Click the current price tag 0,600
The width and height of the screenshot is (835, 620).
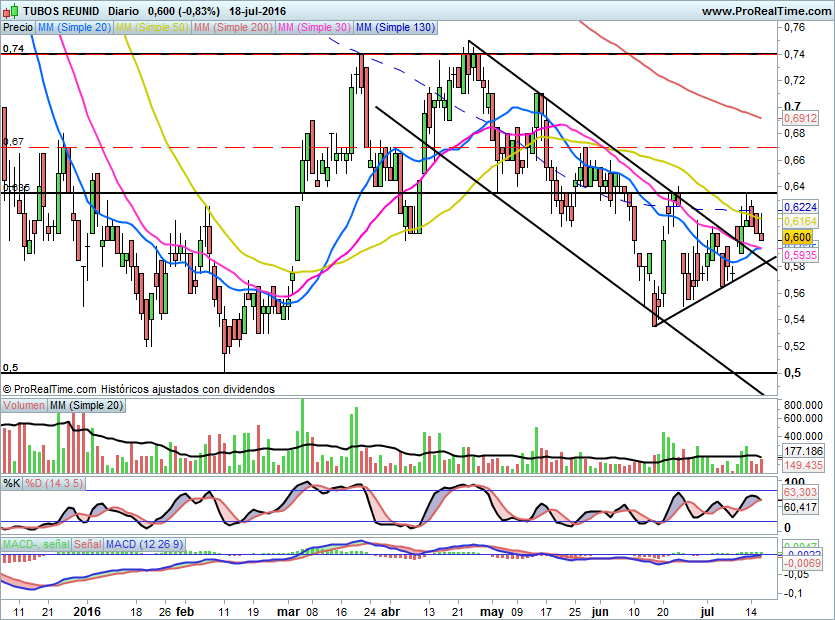pos(797,237)
